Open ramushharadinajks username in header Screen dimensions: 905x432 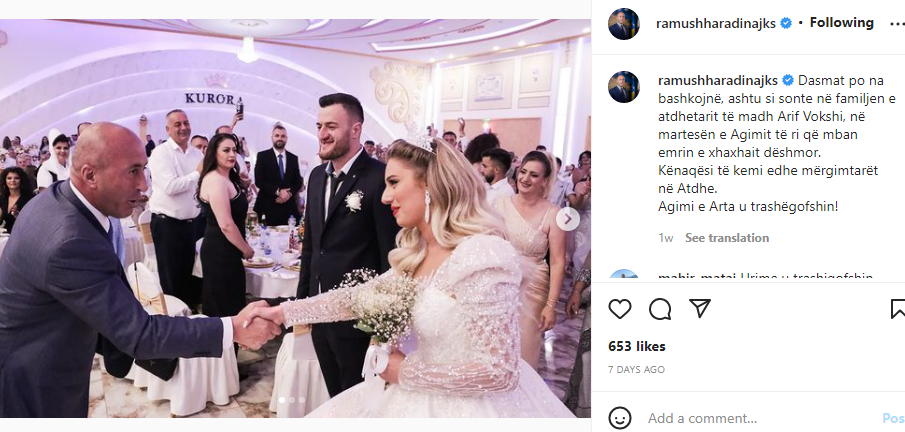click(x=716, y=23)
